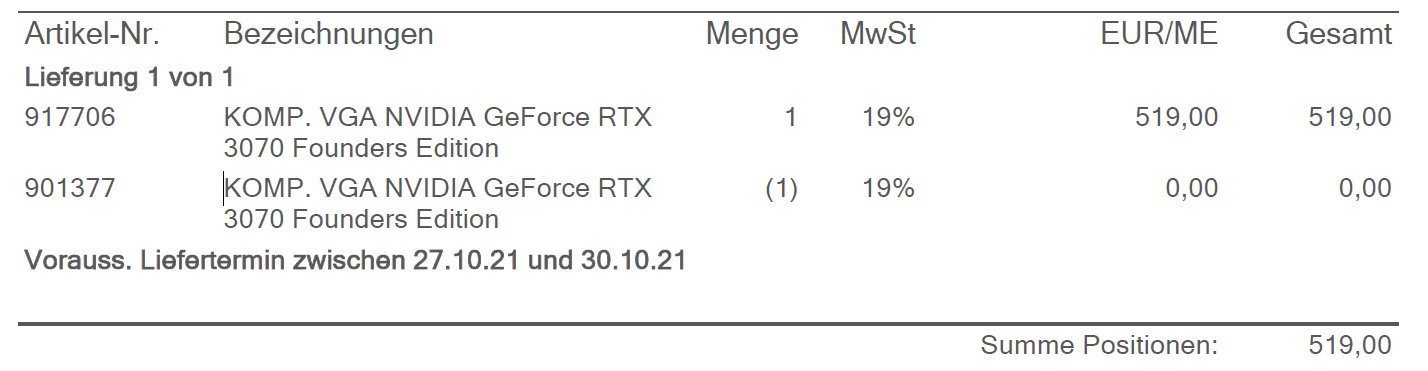This screenshot has width=1428, height=371.
Task: Click quantity 1 in the first row
Action: (790, 118)
